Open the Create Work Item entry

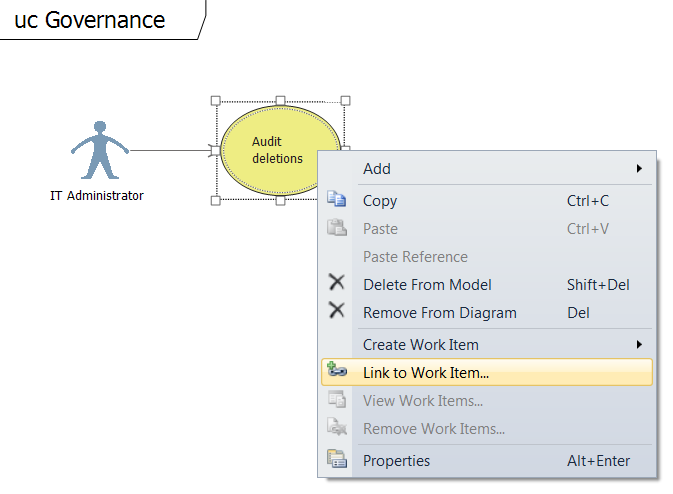487,345
